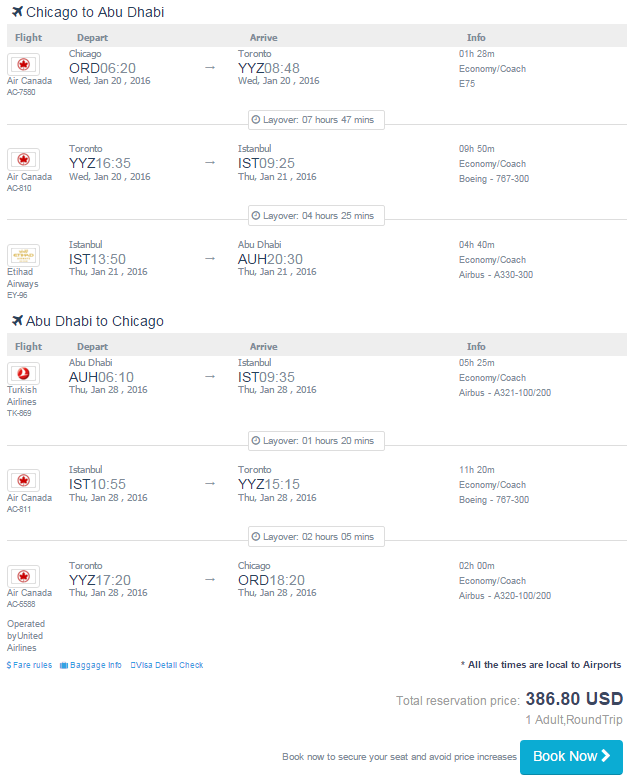This screenshot has height=783, width=630.
Task: Click the Layover 04 hours 25 mins badge
Action: 316,216
